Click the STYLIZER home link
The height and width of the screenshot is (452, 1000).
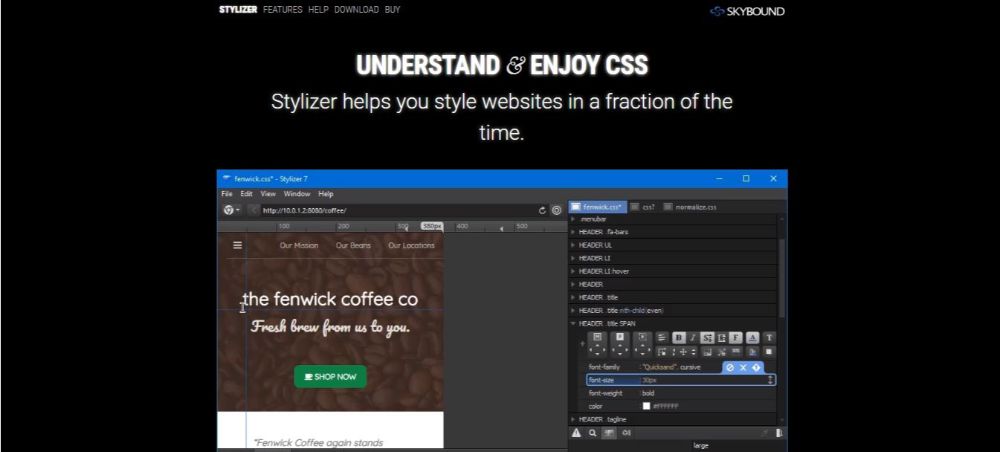pyautogui.click(x=238, y=10)
